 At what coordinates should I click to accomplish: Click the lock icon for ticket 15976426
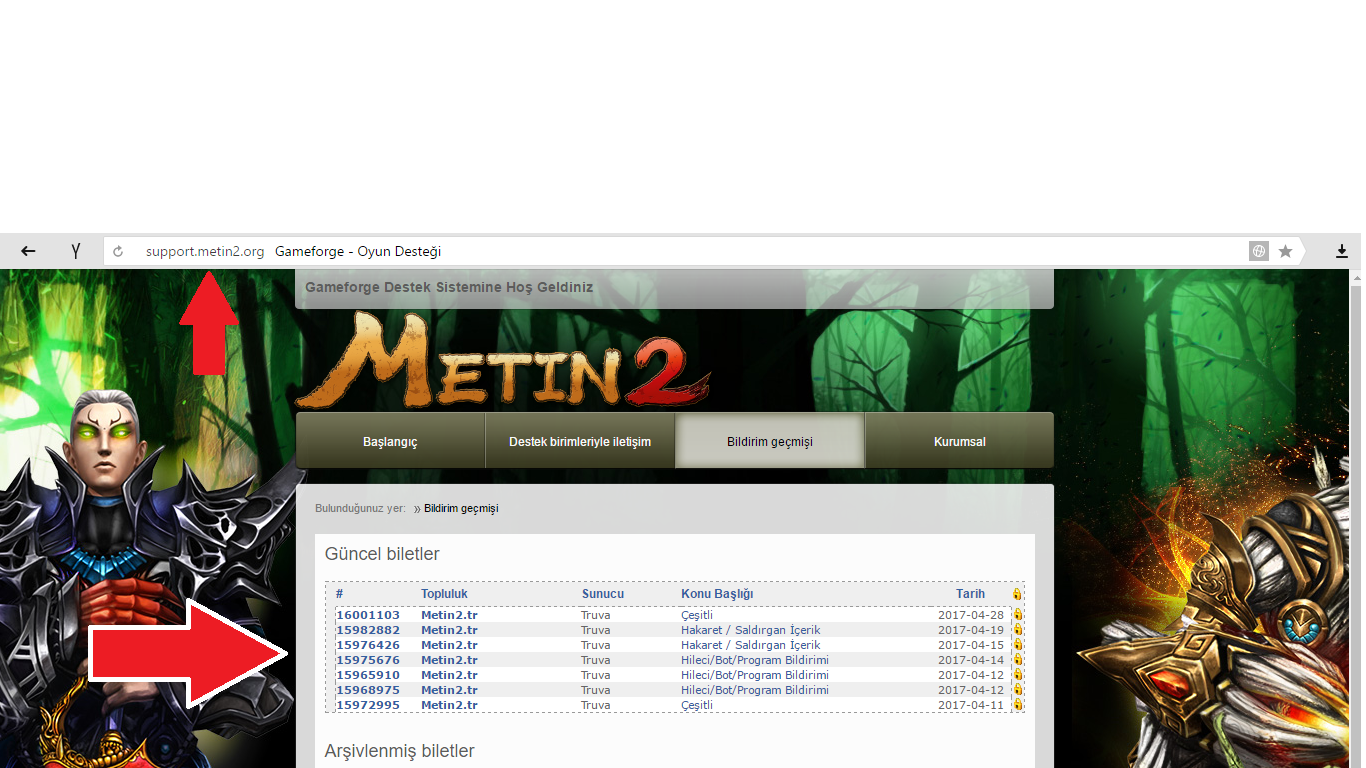click(x=1017, y=645)
